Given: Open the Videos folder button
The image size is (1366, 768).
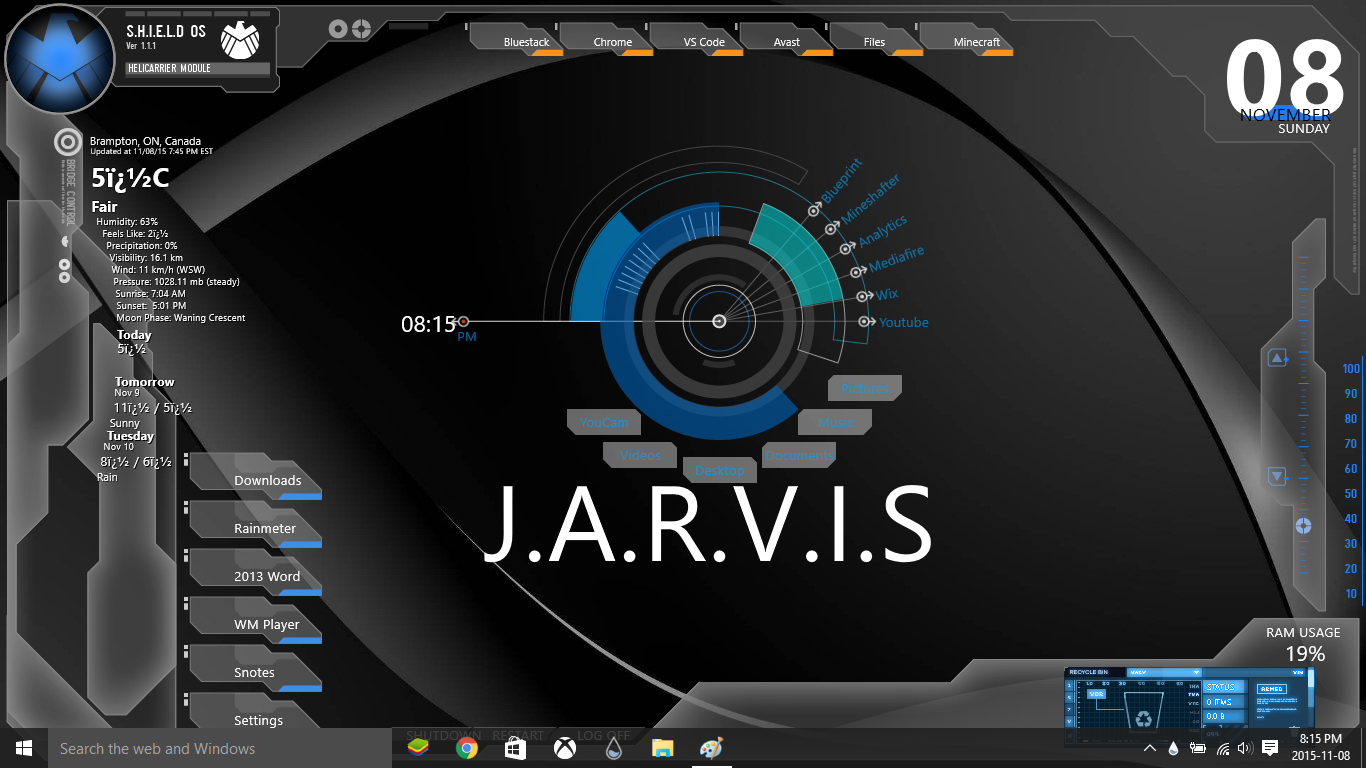Looking at the screenshot, I should tap(640, 455).
